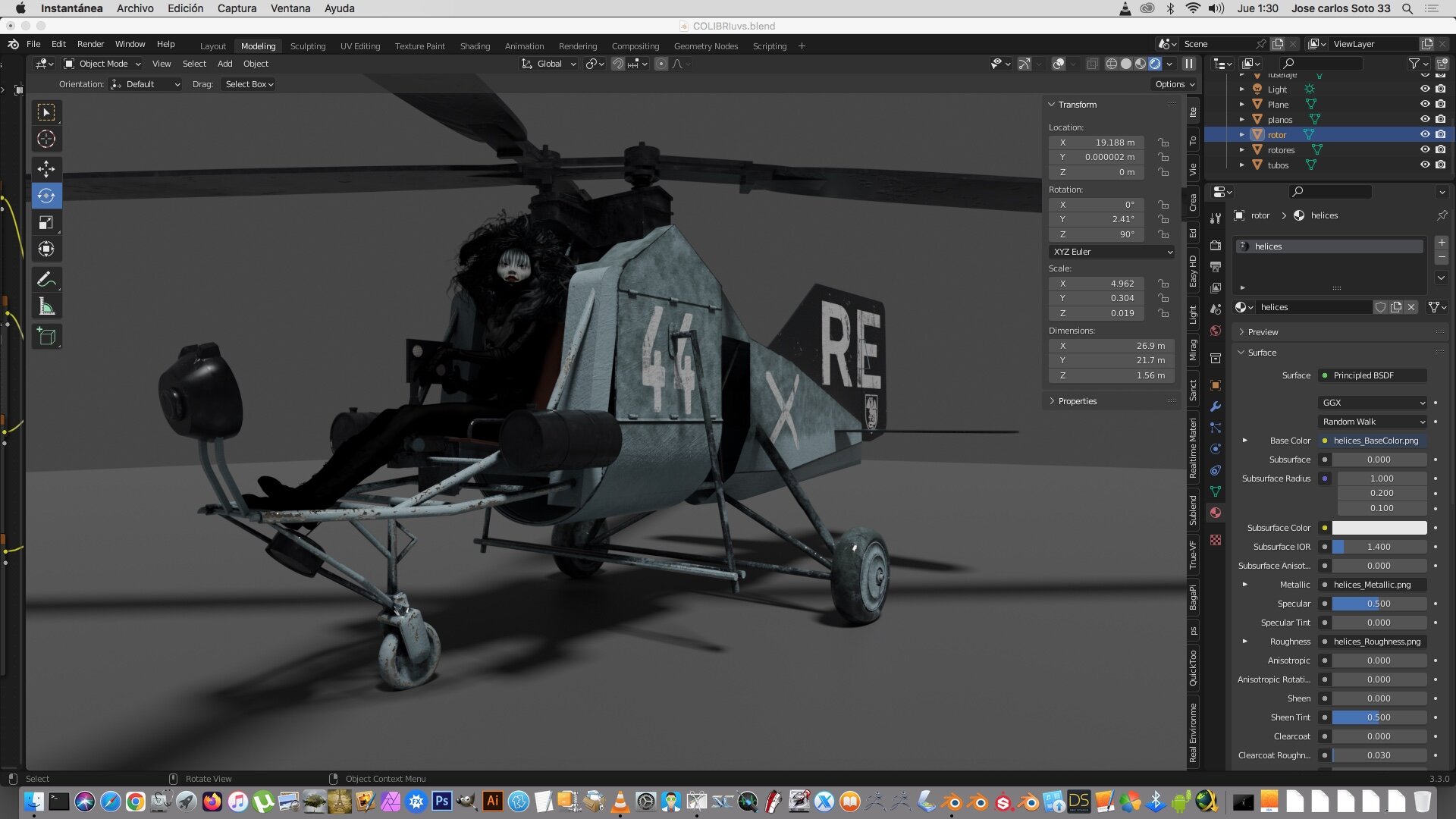Expand the rotor item in the outliner
Image resolution: width=1456 pixels, height=819 pixels.
pos(1242,135)
